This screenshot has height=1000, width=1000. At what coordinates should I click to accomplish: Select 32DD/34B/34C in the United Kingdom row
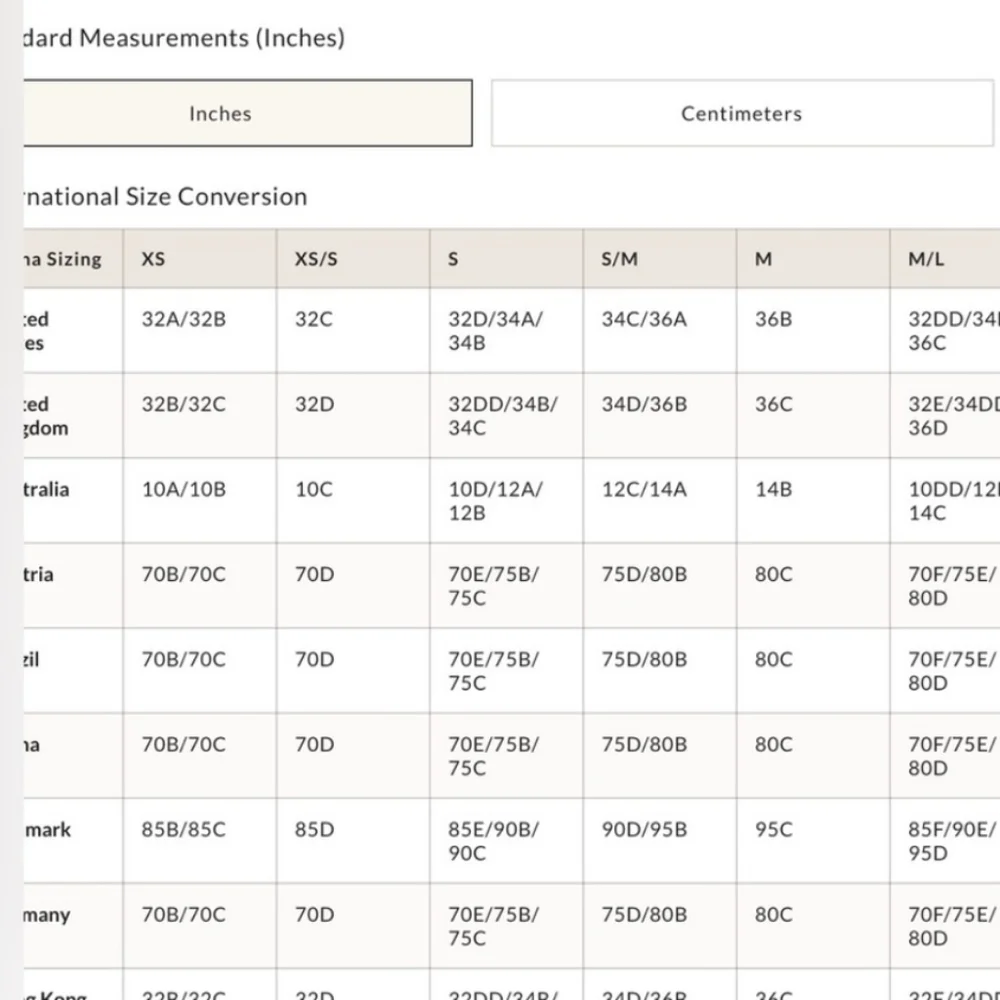coord(506,416)
